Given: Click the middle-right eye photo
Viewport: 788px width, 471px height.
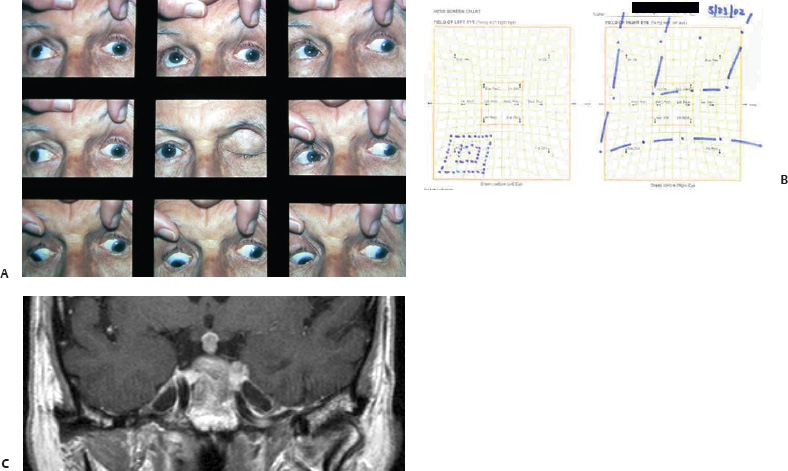Looking at the screenshot, I should coord(346,138).
